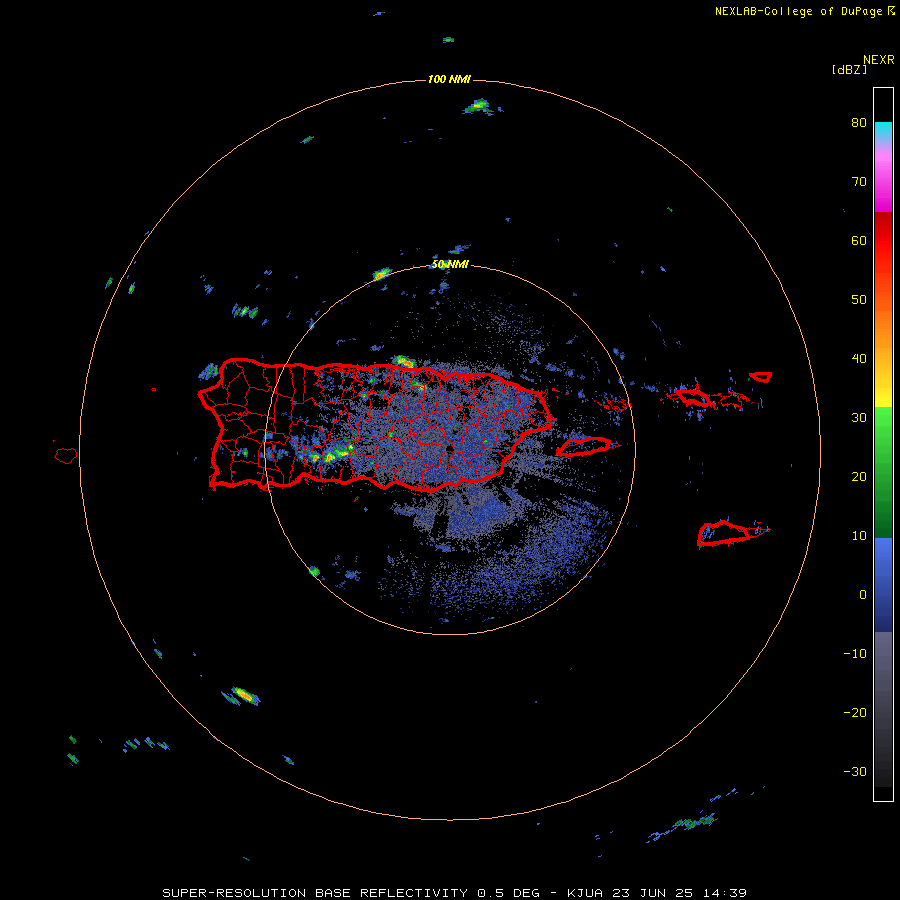Click the 50 value on dBZ scale
Viewport: 900px width, 900px height.
point(859,300)
